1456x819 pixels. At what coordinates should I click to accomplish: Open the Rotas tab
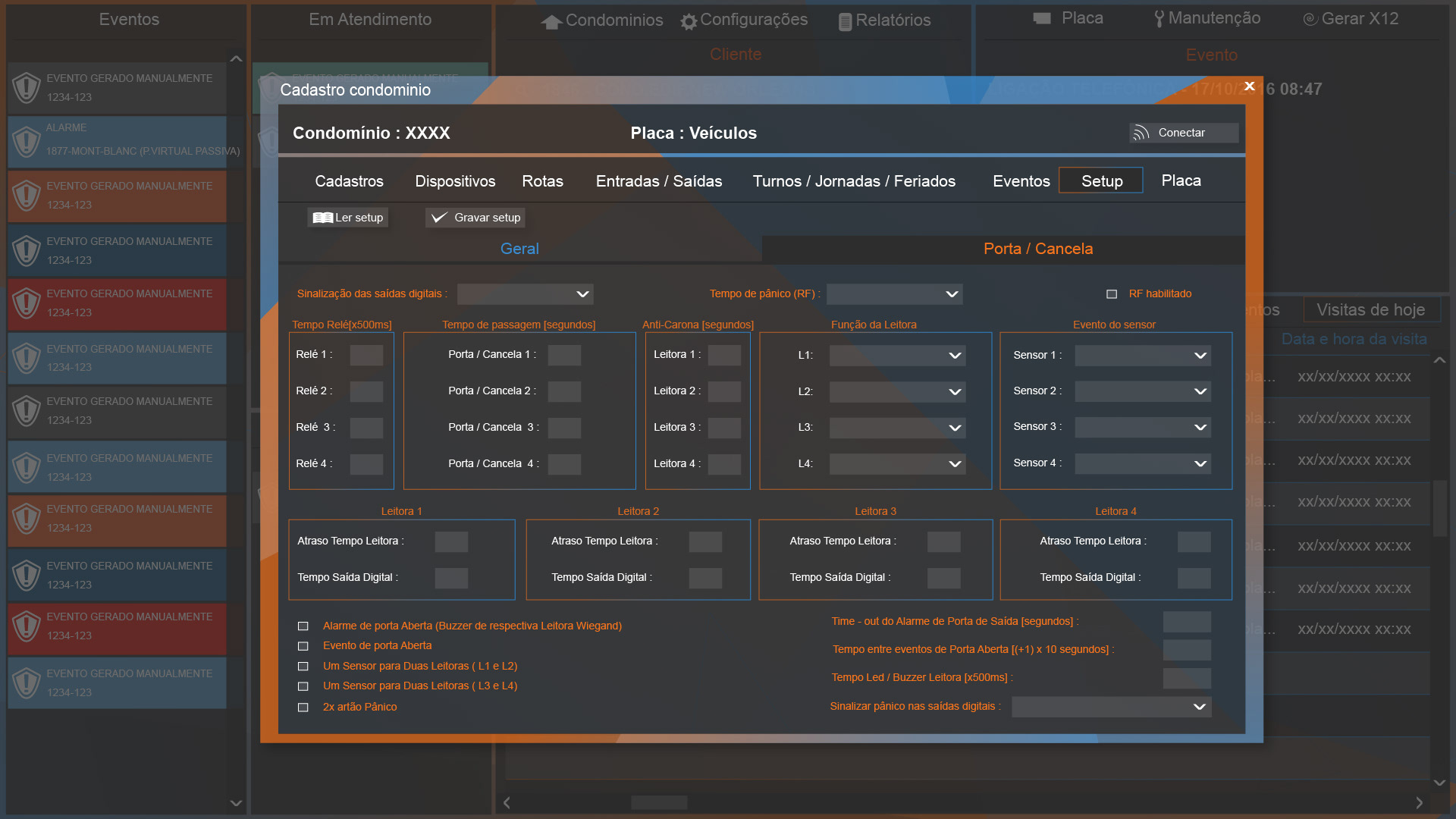tap(543, 181)
